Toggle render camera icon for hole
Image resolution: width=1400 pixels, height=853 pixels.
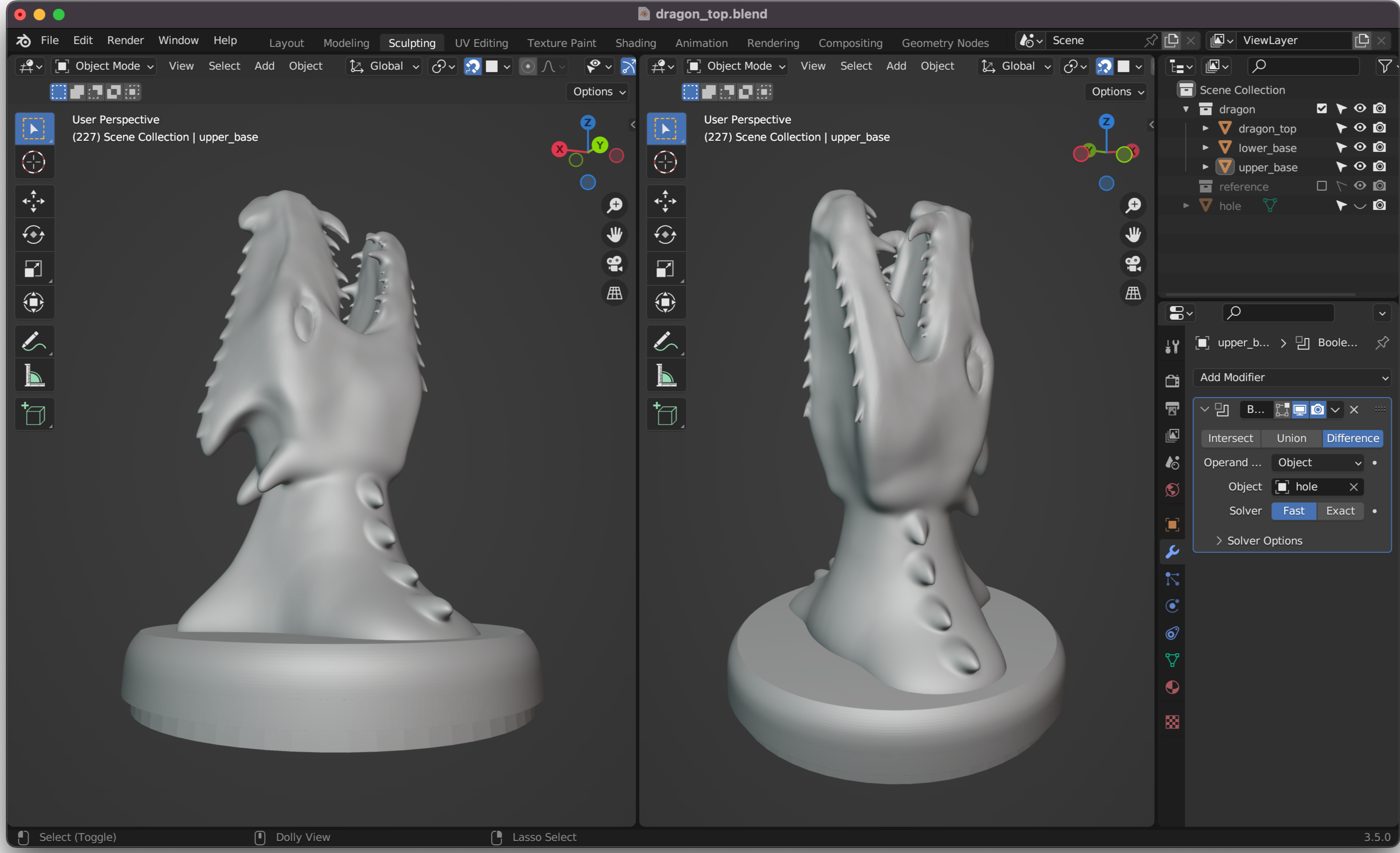[x=1380, y=205]
